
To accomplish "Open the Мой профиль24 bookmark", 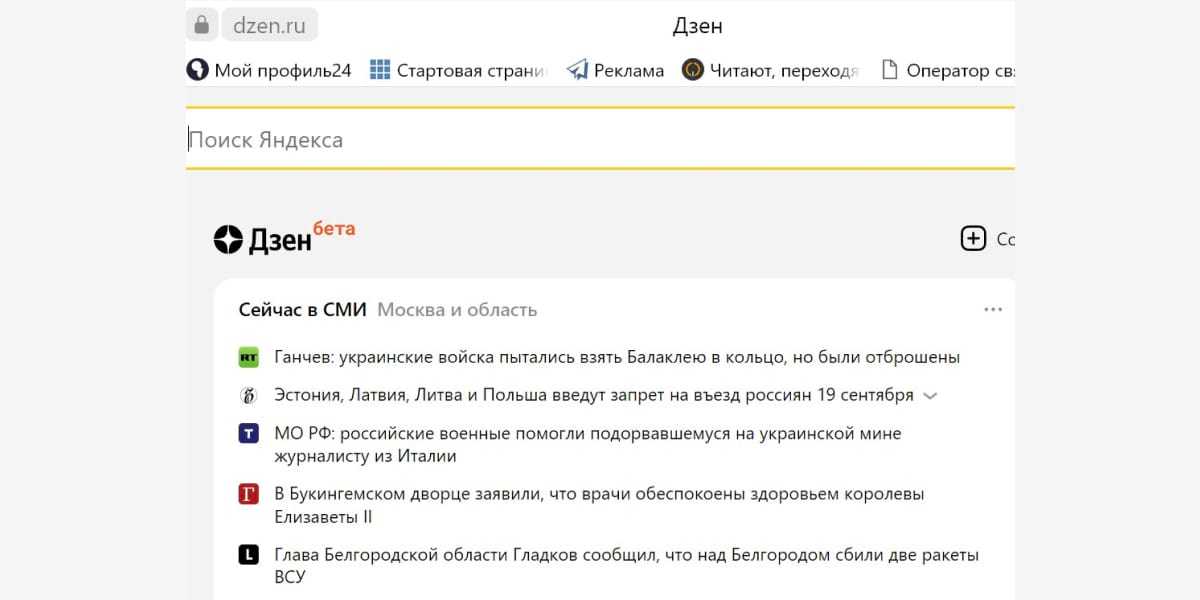I will [x=270, y=70].
